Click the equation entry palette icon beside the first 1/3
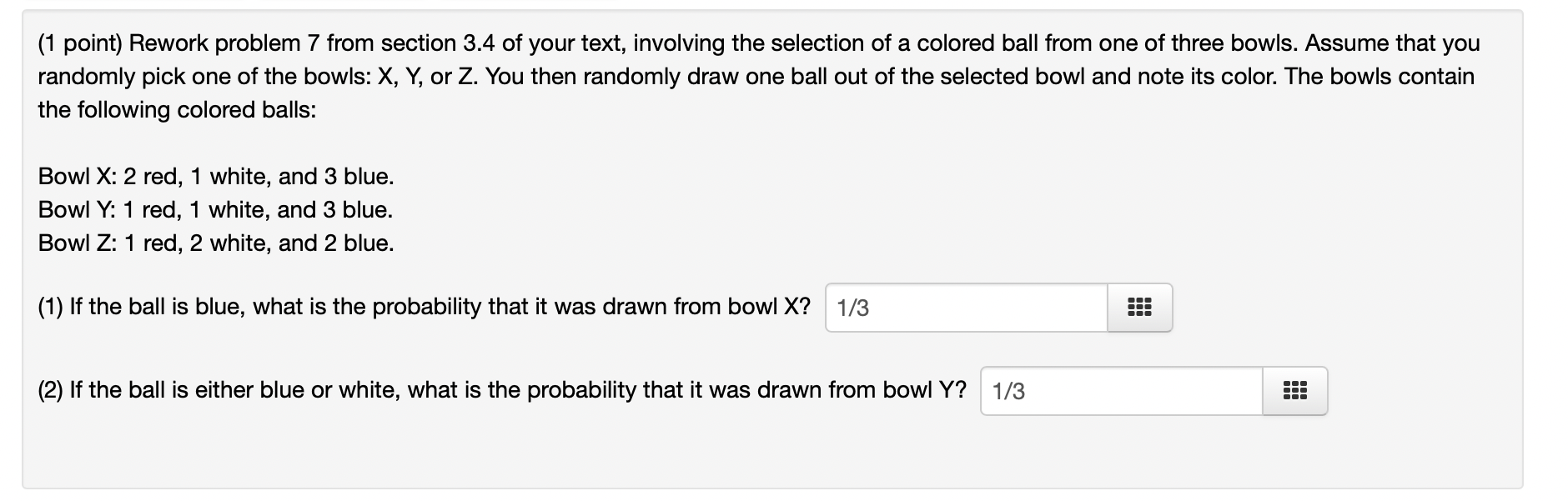This screenshot has width=1568, height=501. click(x=1139, y=308)
